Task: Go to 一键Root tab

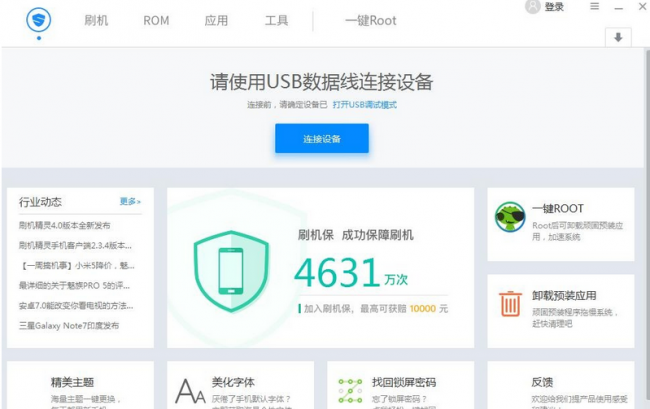Action: click(x=371, y=20)
